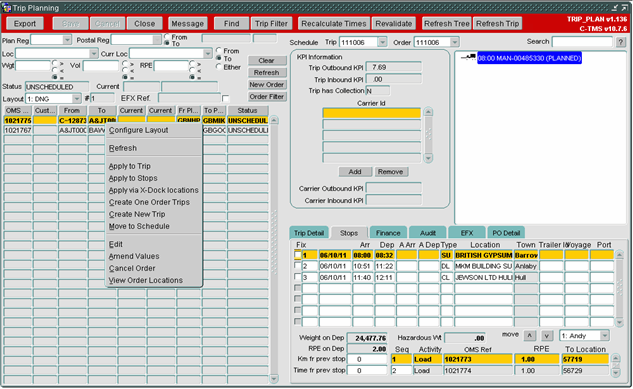The image size is (633, 389).
Task: Choose View Order Locations
Action: coord(145,280)
